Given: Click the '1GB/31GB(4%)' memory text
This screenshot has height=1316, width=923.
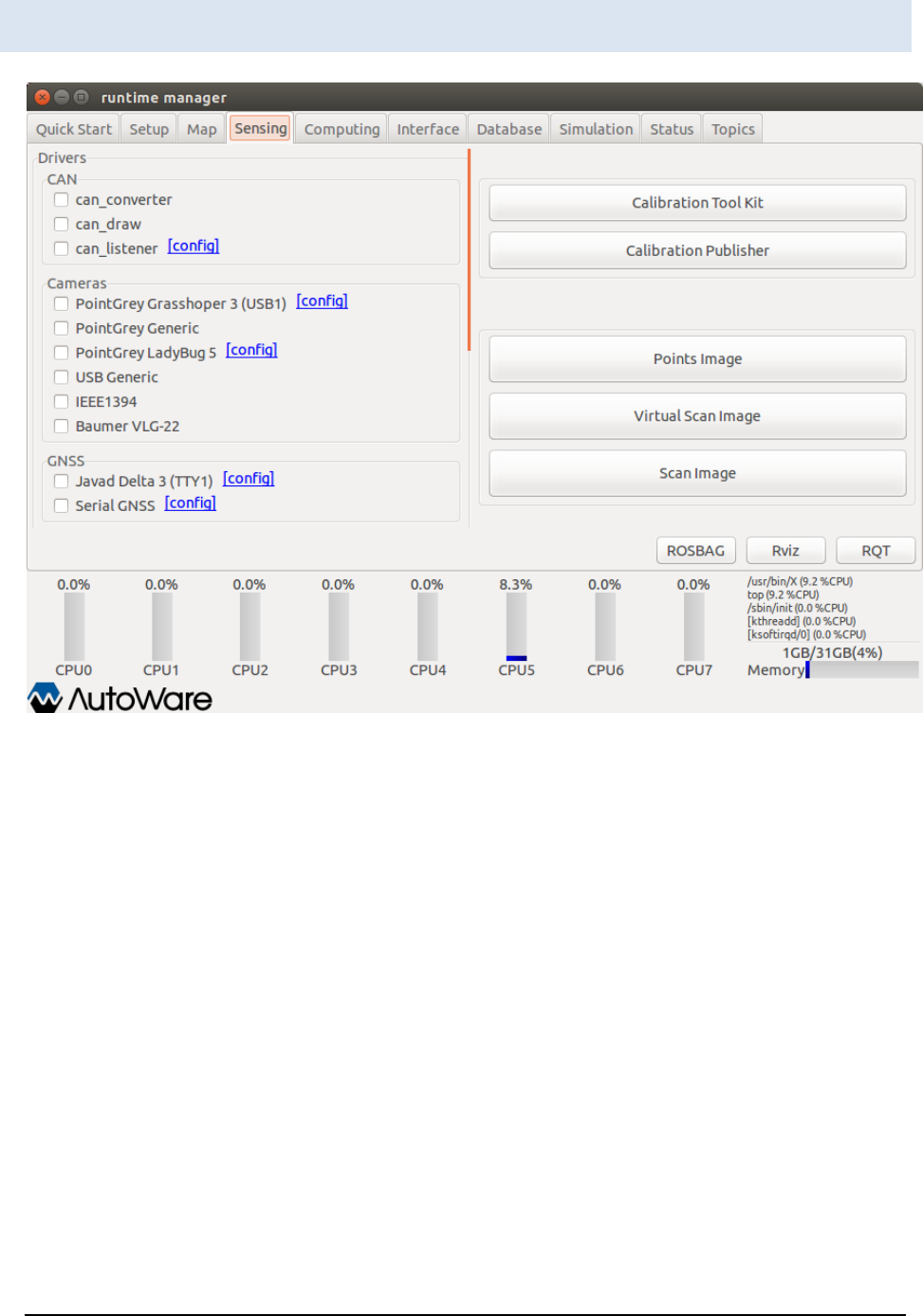Looking at the screenshot, I should click(x=832, y=653).
